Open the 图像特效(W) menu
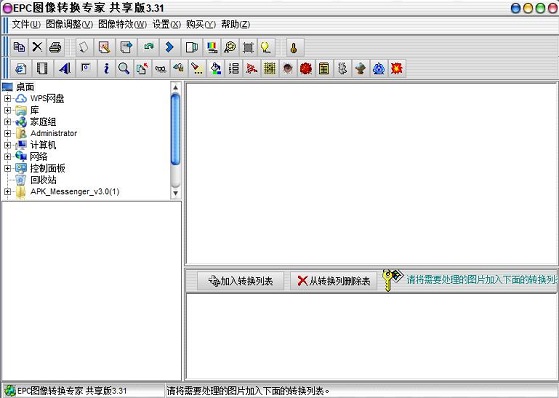 tap(122, 24)
